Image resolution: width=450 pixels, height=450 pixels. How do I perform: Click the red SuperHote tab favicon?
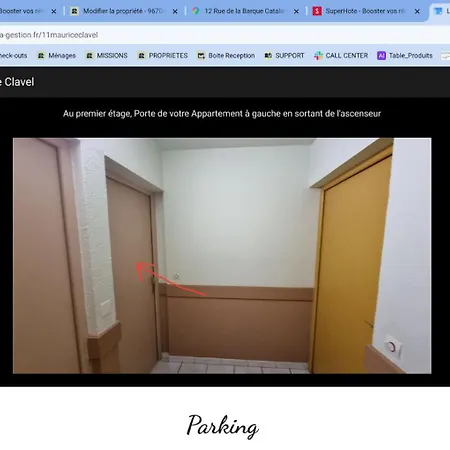pyautogui.click(x=317, y=11)
